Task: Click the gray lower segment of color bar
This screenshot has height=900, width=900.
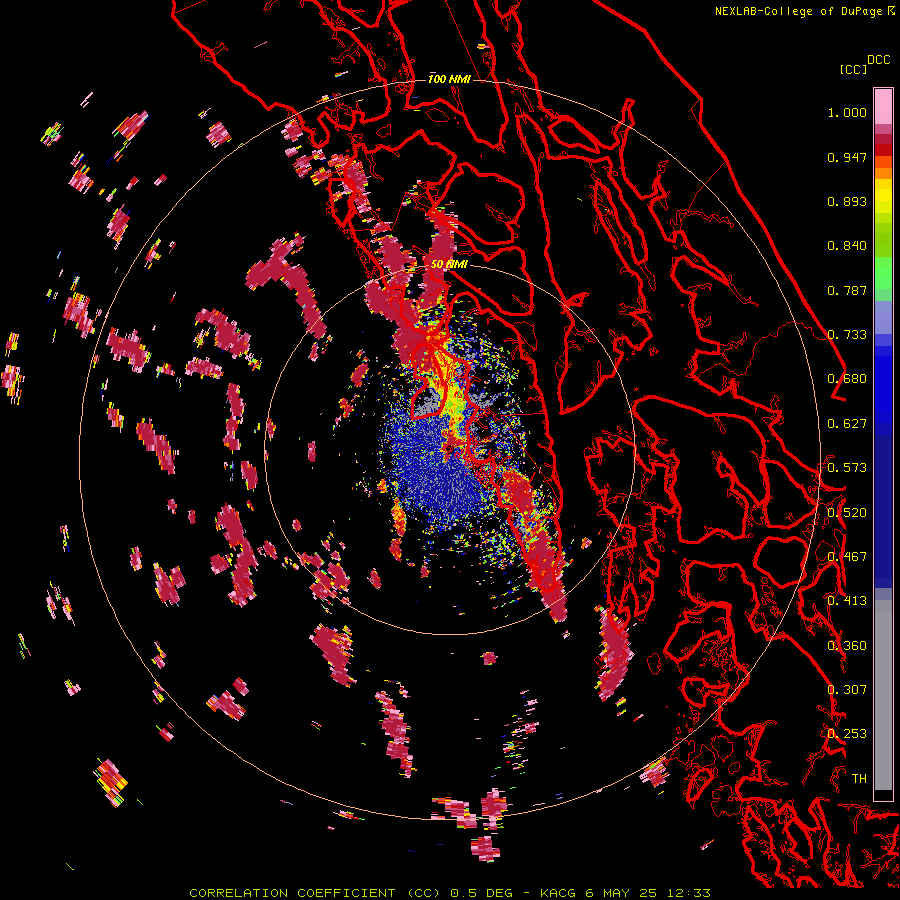Action: (883, 695)
